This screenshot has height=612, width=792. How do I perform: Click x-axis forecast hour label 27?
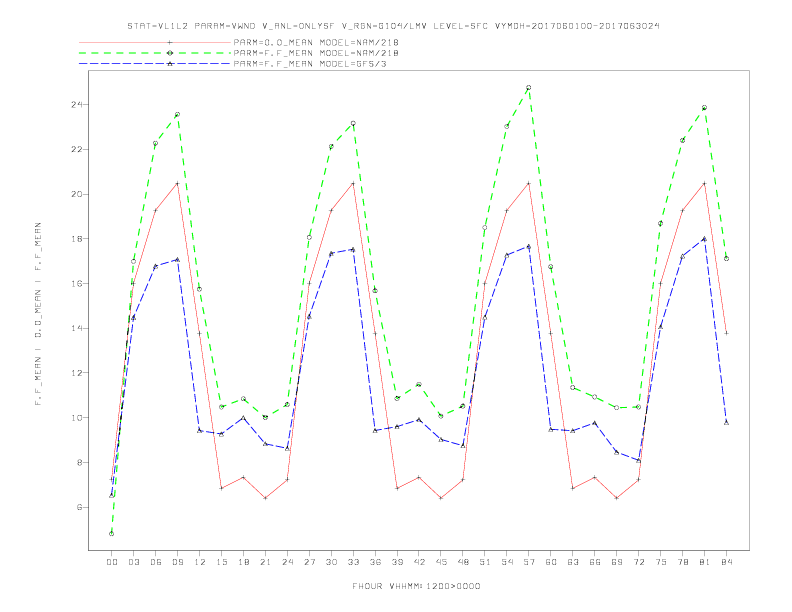point(309,562)
